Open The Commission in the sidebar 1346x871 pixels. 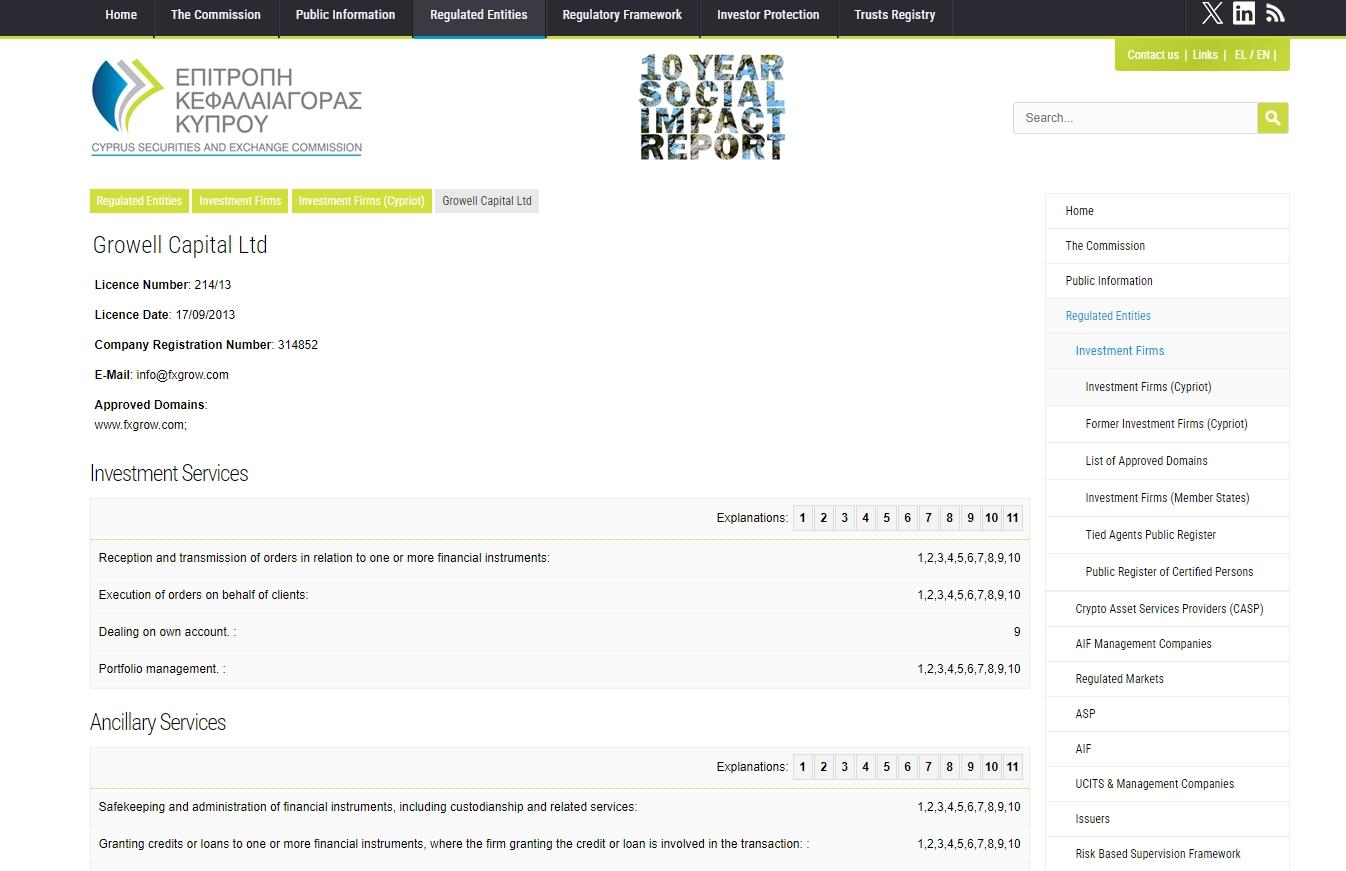click(x=1167, y=246)
